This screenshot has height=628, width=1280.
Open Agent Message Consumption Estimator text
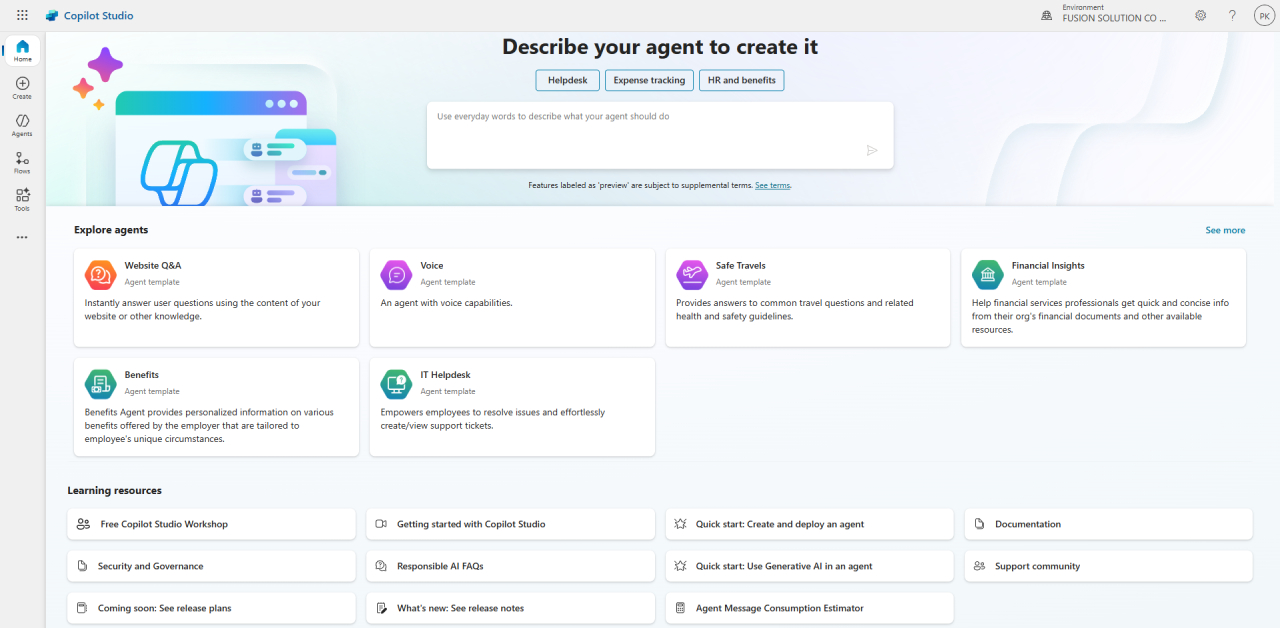click(x=780, y=608)
